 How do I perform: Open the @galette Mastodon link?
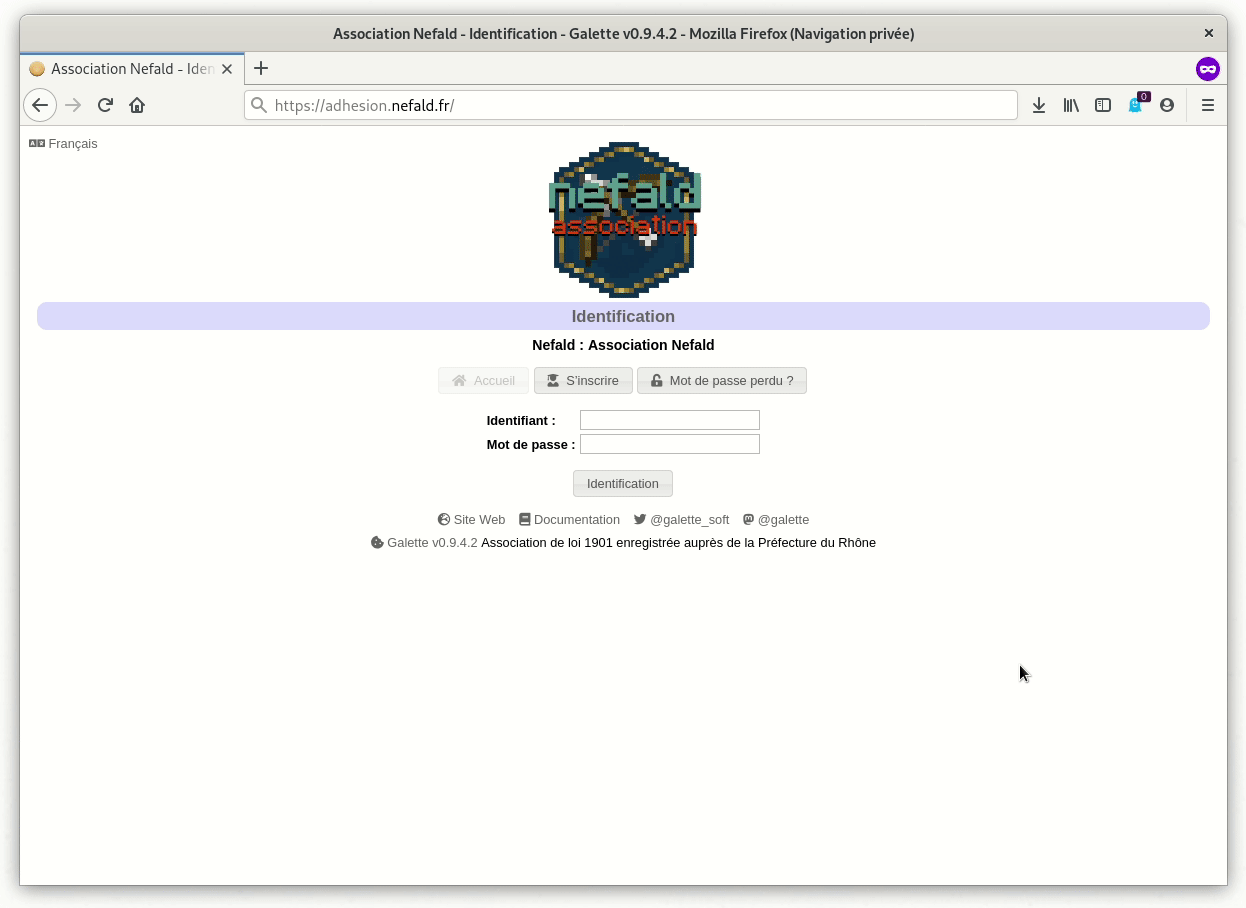tap(776, 520)
